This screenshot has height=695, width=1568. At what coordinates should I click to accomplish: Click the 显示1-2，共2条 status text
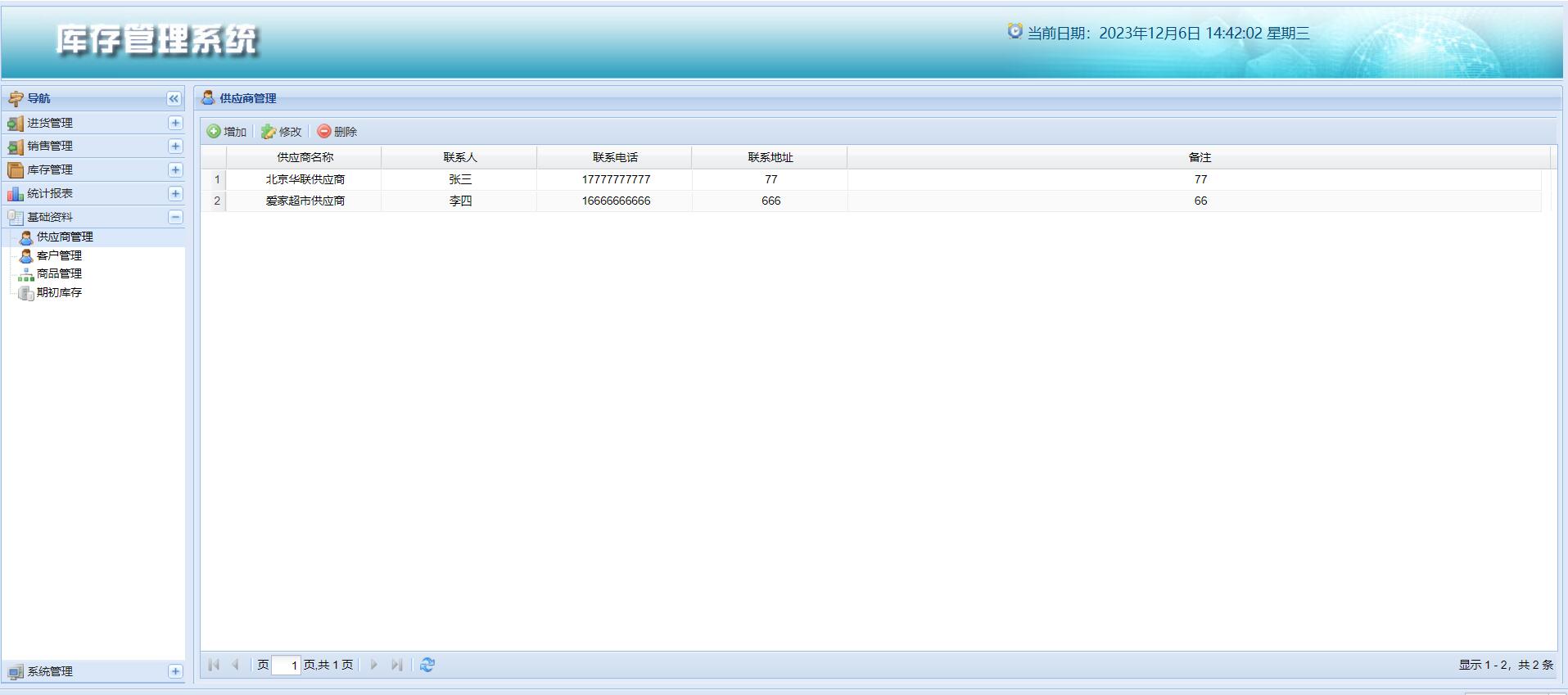(1506, 665)
